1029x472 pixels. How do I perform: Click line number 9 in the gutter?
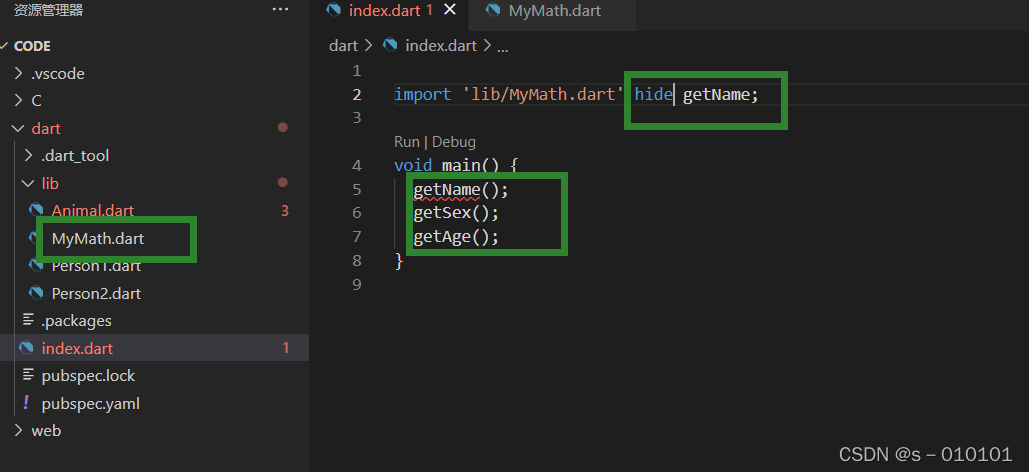356,285
